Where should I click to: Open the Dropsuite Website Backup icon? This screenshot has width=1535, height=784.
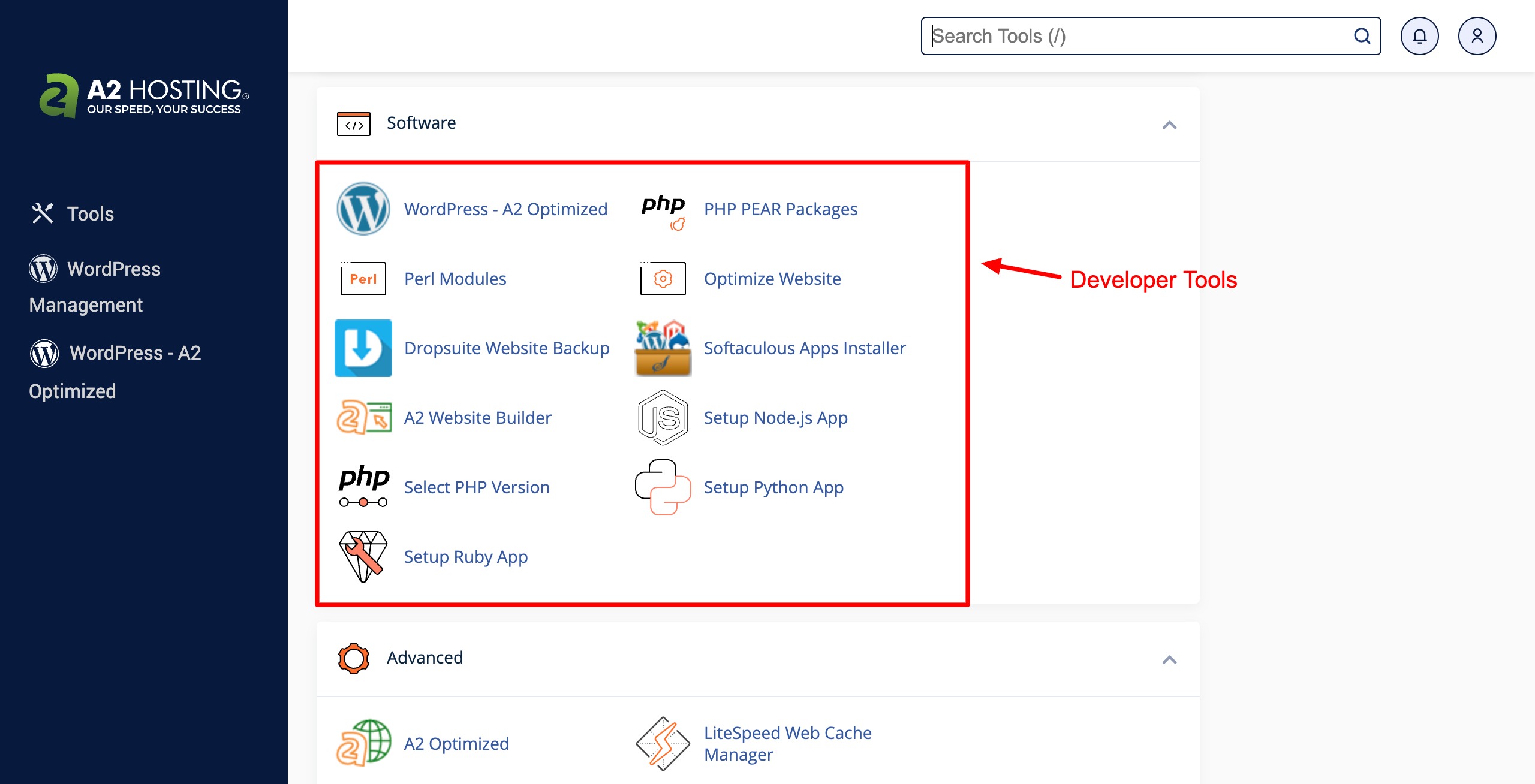coord(363,348)
